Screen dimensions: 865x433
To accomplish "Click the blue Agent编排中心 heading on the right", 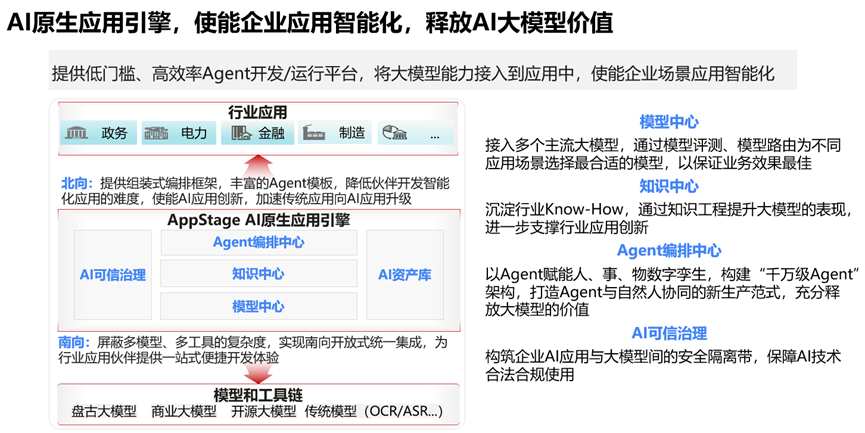I will (669, 250).
